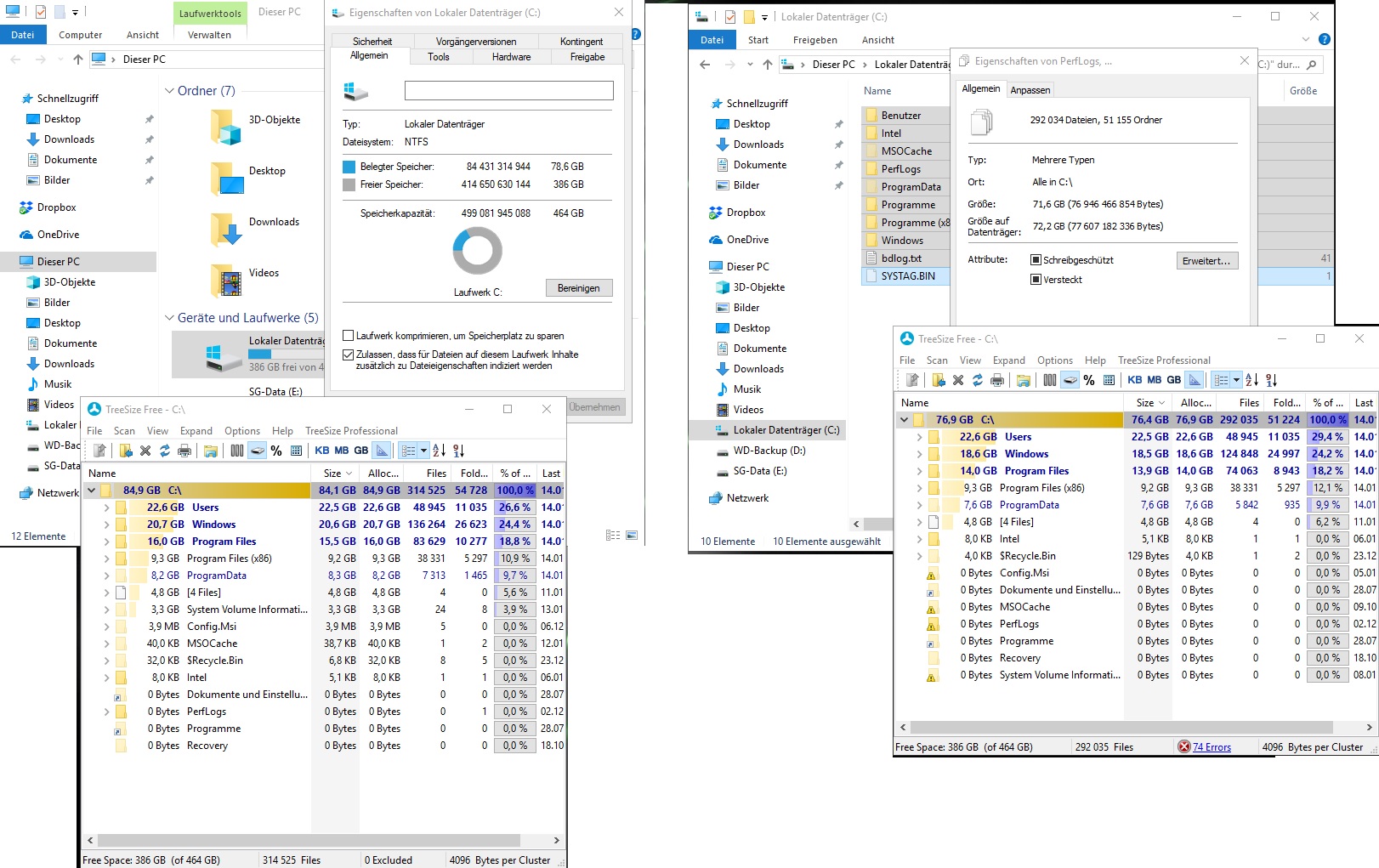Click the error icon in TreeSize status bar

point(1183,746)
